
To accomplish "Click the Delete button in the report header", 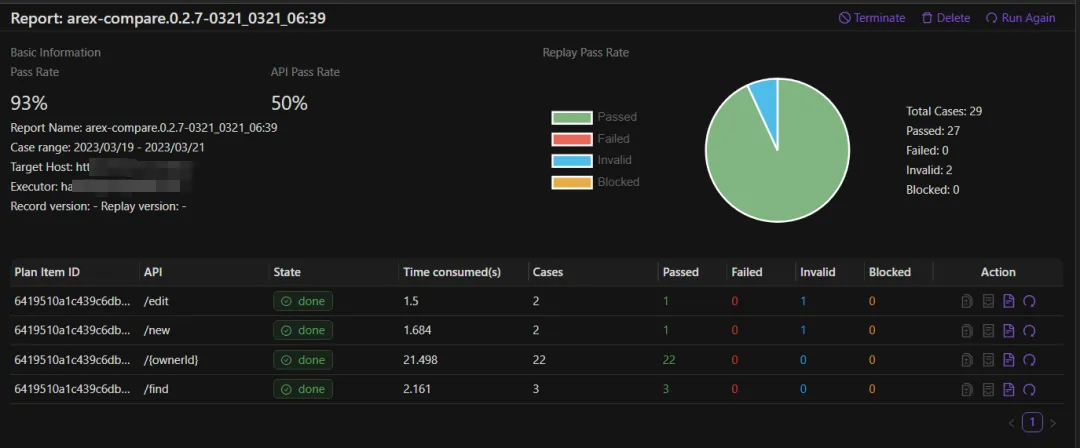I will [946, 19].
